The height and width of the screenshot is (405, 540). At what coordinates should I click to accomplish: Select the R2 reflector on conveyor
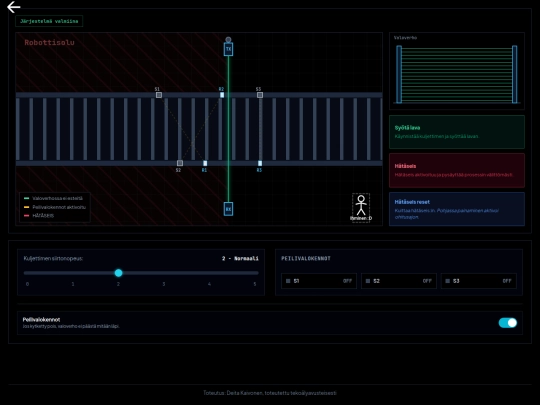[x=222, y=95]
